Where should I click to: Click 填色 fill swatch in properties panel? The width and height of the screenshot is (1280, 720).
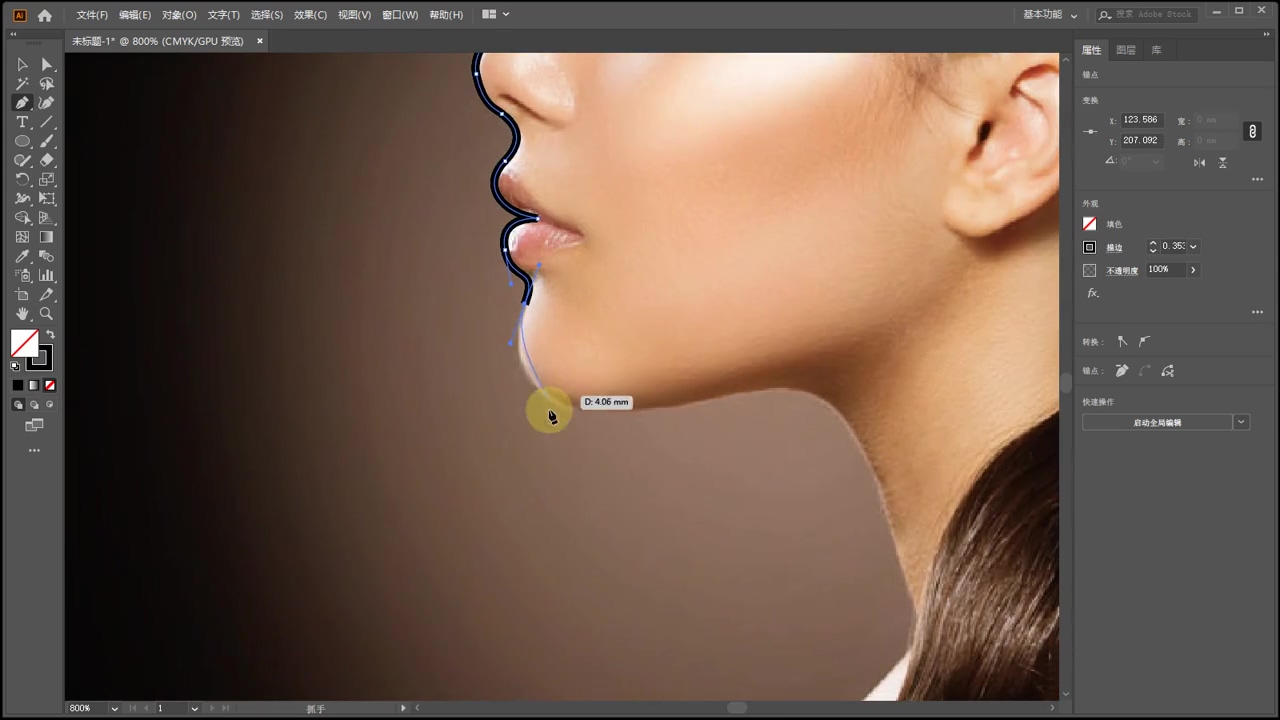pos(1090,224)
